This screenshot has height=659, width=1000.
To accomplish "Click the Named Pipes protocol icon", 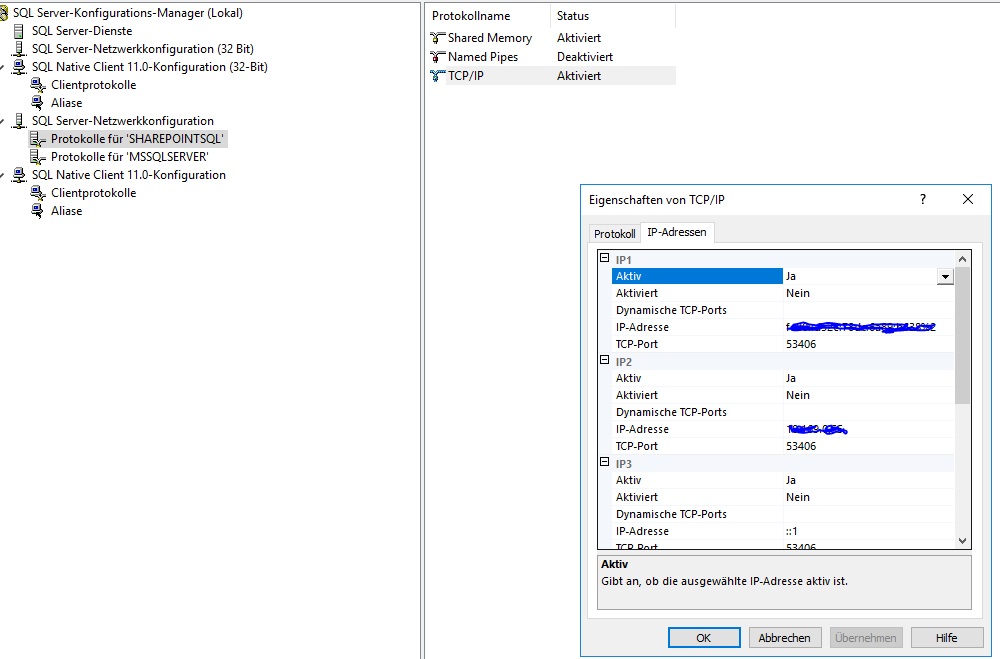I will (438, 57).
